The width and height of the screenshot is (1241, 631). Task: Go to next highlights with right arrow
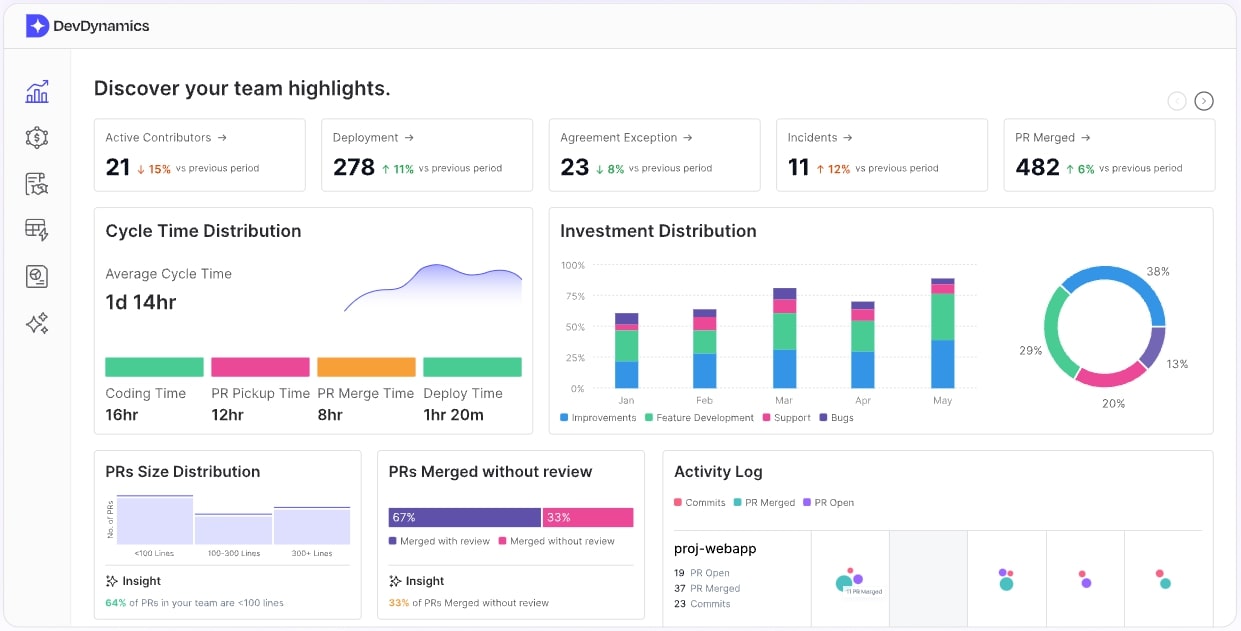click(x=1204, y=100)
